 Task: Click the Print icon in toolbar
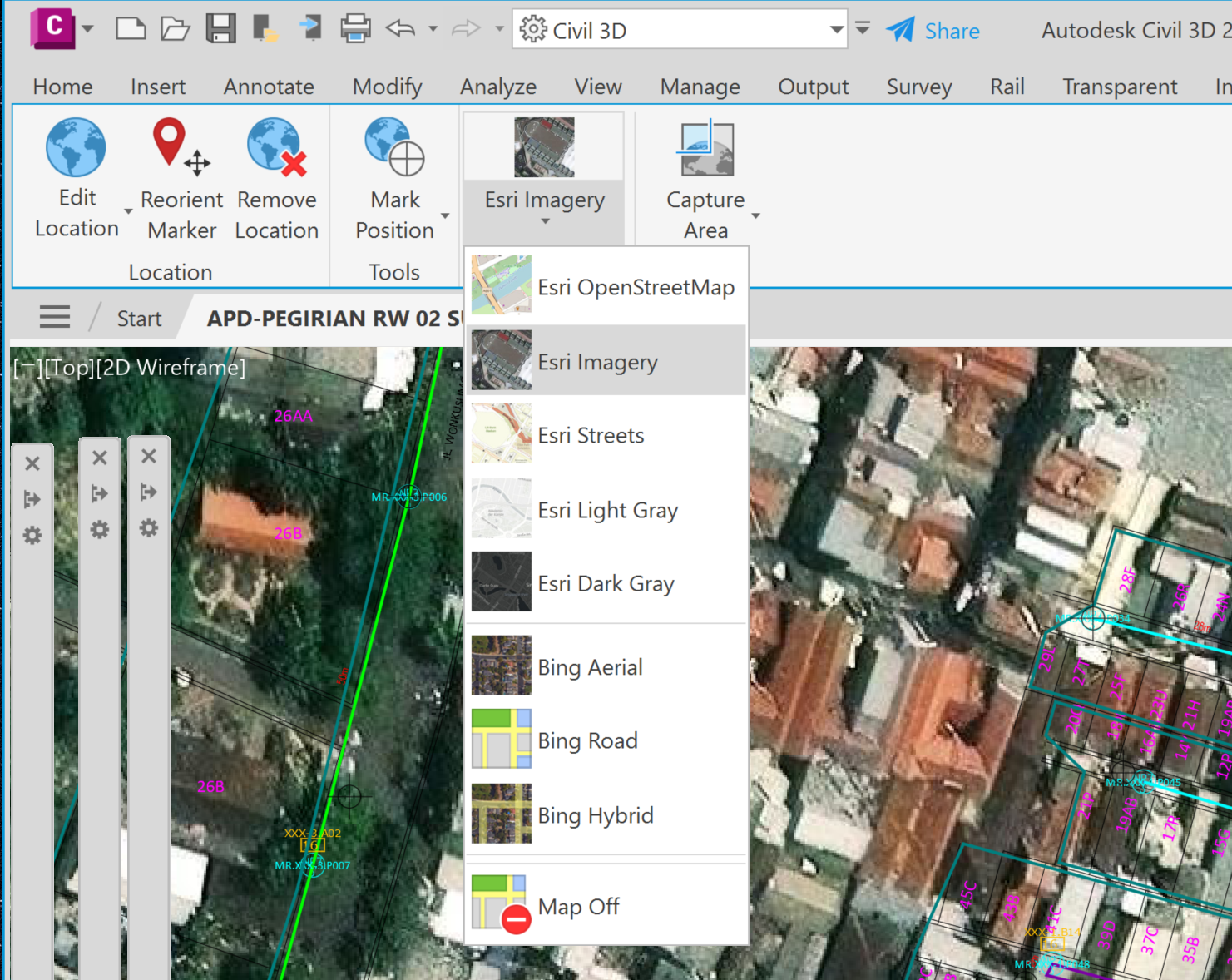(355, 29)
